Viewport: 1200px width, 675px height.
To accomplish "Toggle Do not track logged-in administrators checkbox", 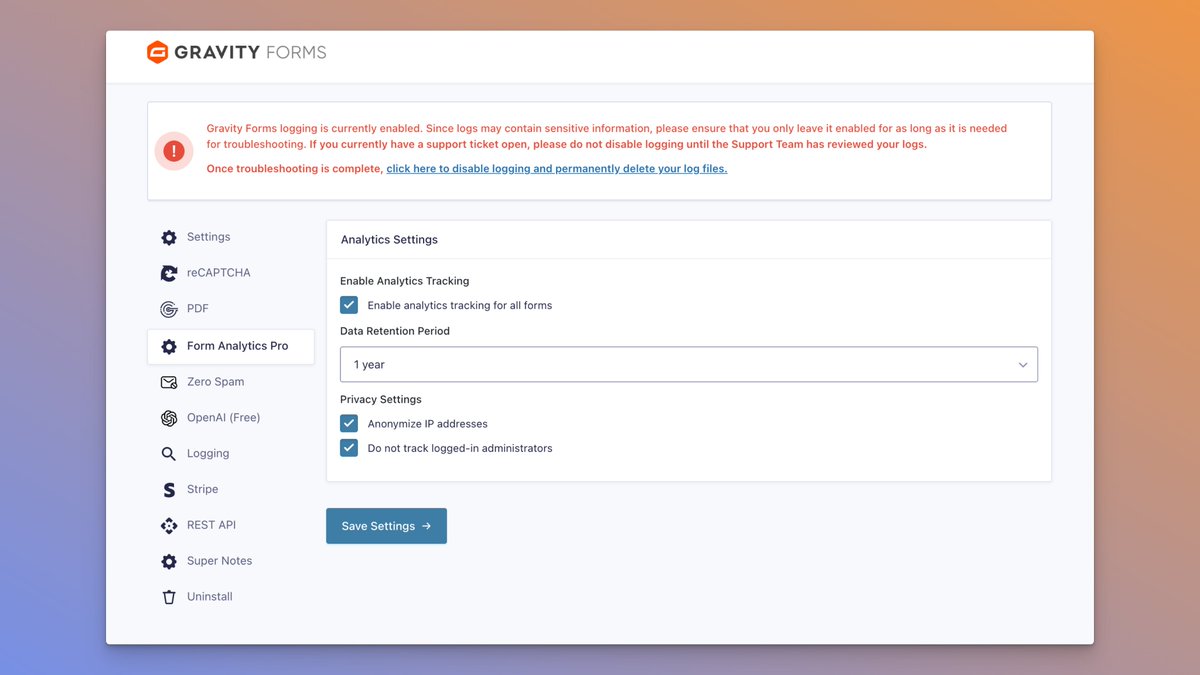I will (349, 448).
